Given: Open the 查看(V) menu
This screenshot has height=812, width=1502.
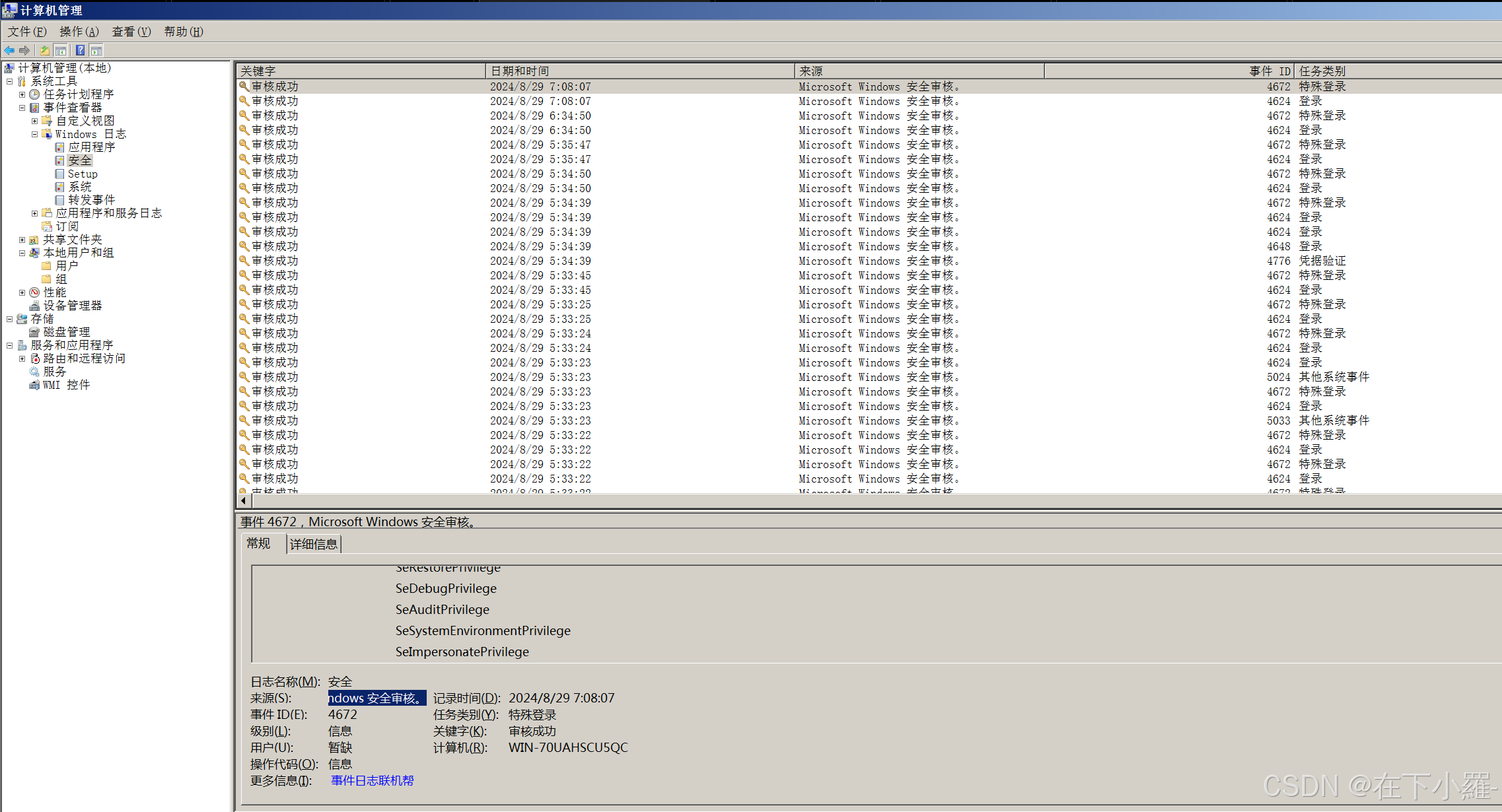Looking at the screenshot, I should coord(131,32).
